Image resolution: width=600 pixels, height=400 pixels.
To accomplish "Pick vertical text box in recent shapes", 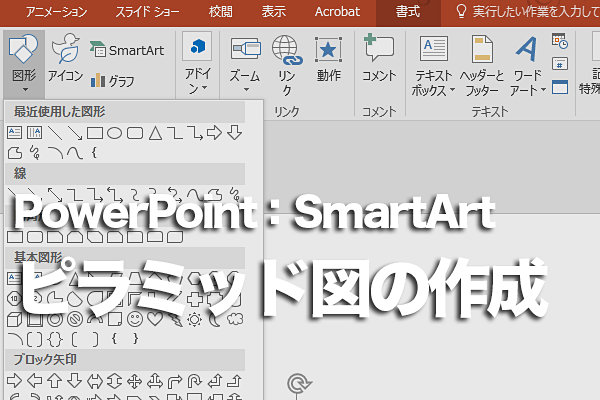I will point(34,133).
